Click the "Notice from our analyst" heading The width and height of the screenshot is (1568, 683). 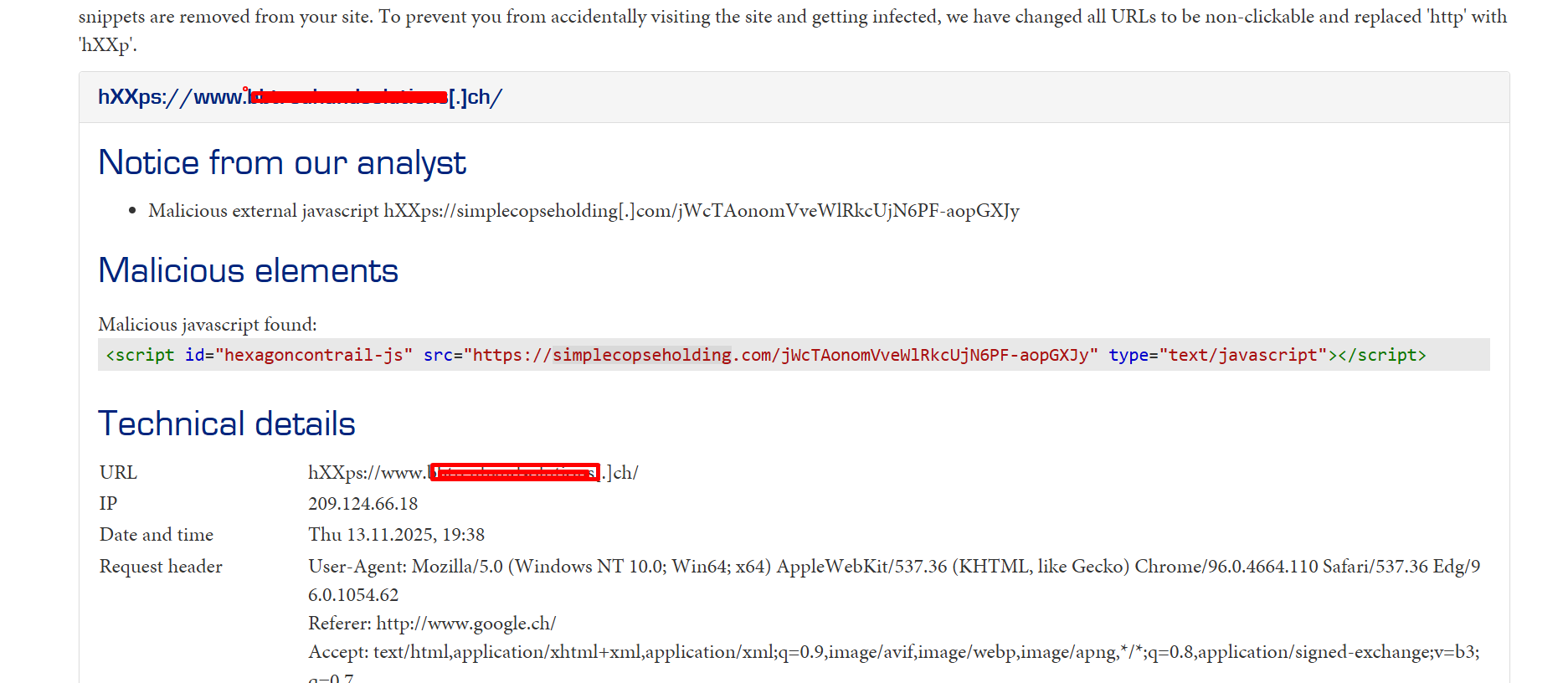[281, 162]
